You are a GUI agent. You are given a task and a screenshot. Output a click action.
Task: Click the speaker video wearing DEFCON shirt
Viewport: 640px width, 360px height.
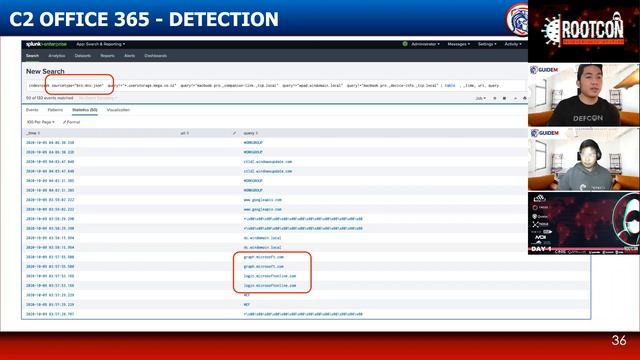pyautogui.click(x=584, y=95)
